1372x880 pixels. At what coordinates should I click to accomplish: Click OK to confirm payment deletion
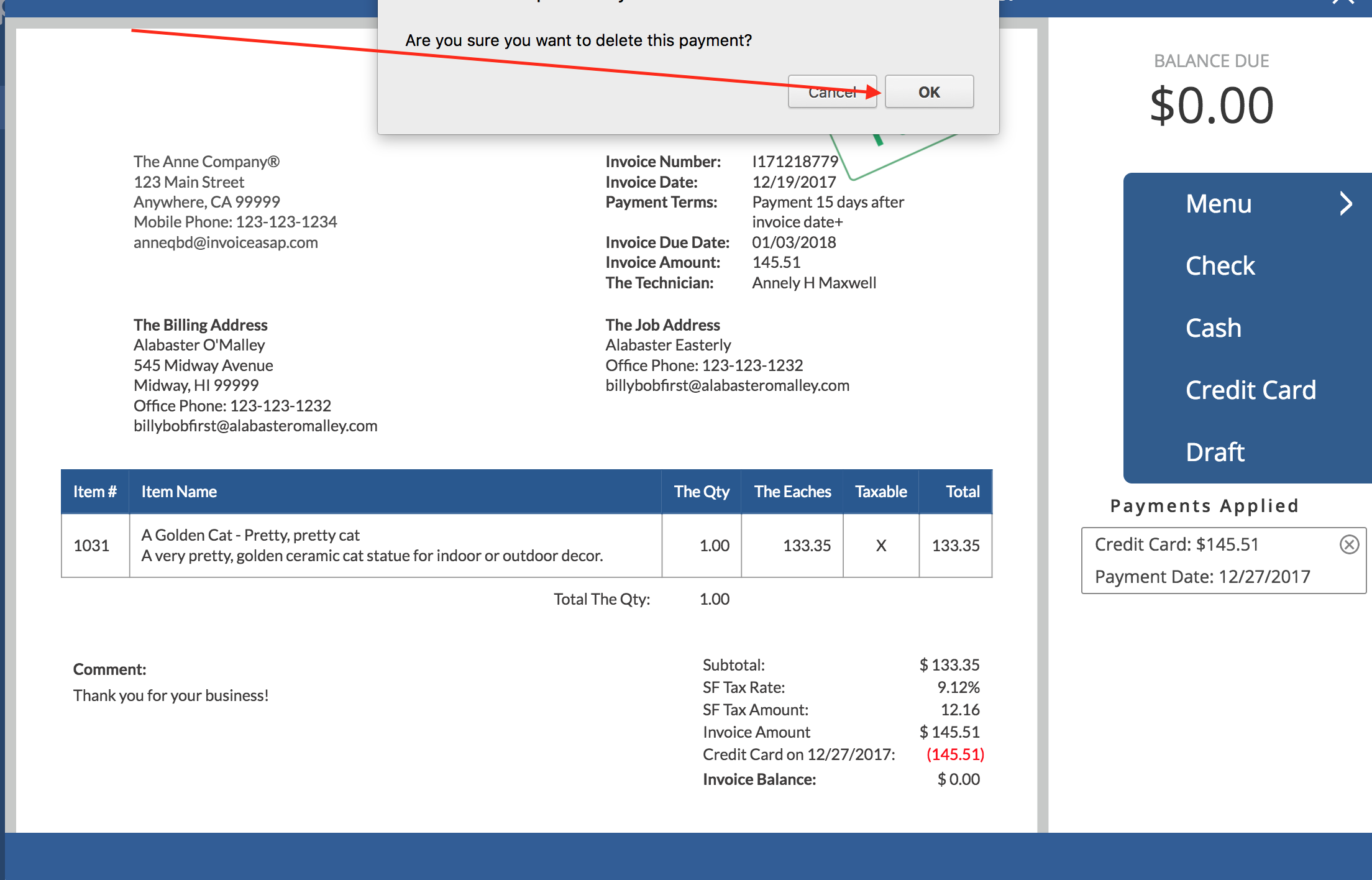tap(929, 92)
